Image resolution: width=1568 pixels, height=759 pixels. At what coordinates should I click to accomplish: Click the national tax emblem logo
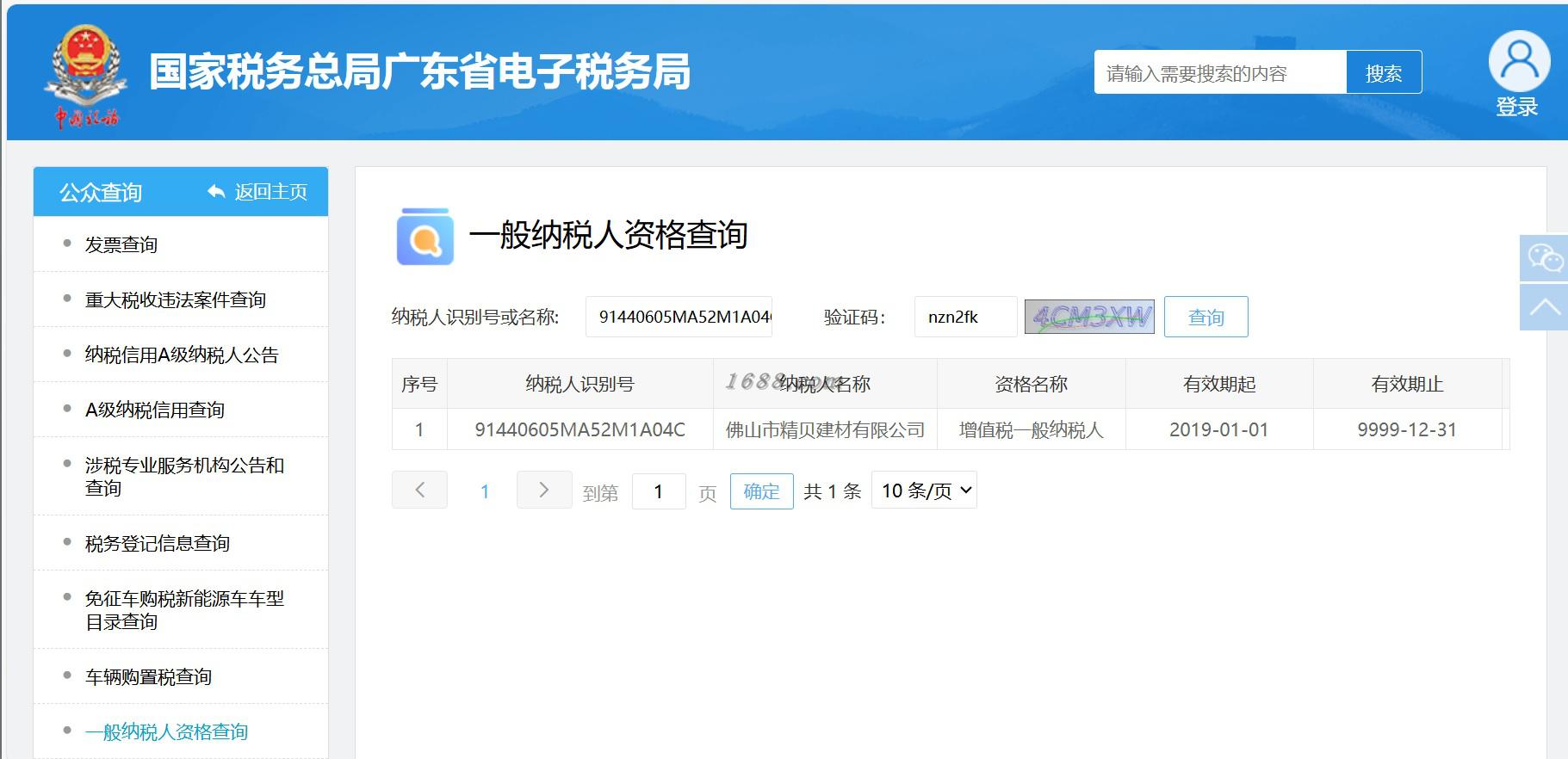[x=84, y=76]
